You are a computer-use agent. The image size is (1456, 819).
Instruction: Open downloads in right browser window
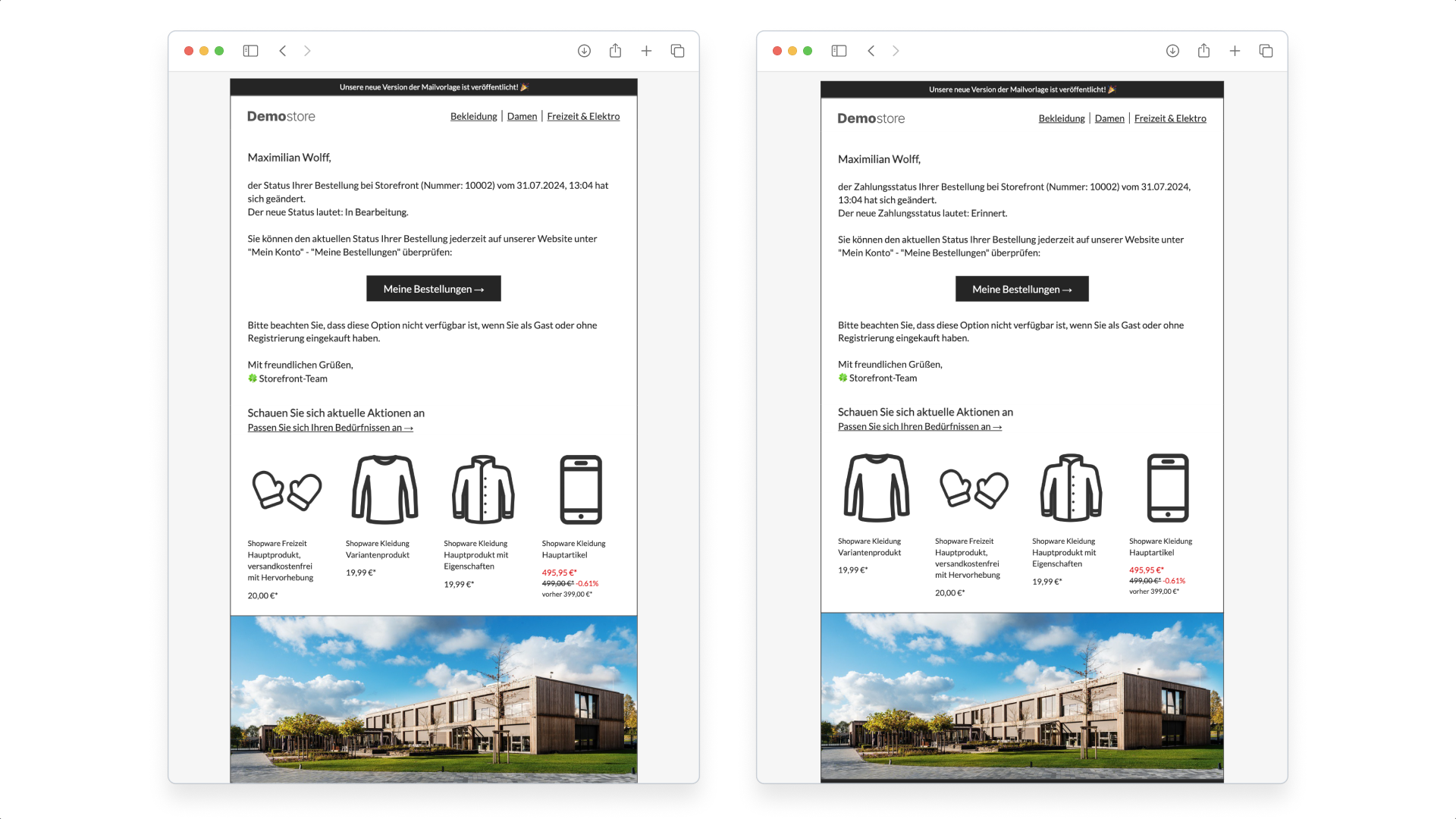pyautogui.click(x=1172, y=51)
